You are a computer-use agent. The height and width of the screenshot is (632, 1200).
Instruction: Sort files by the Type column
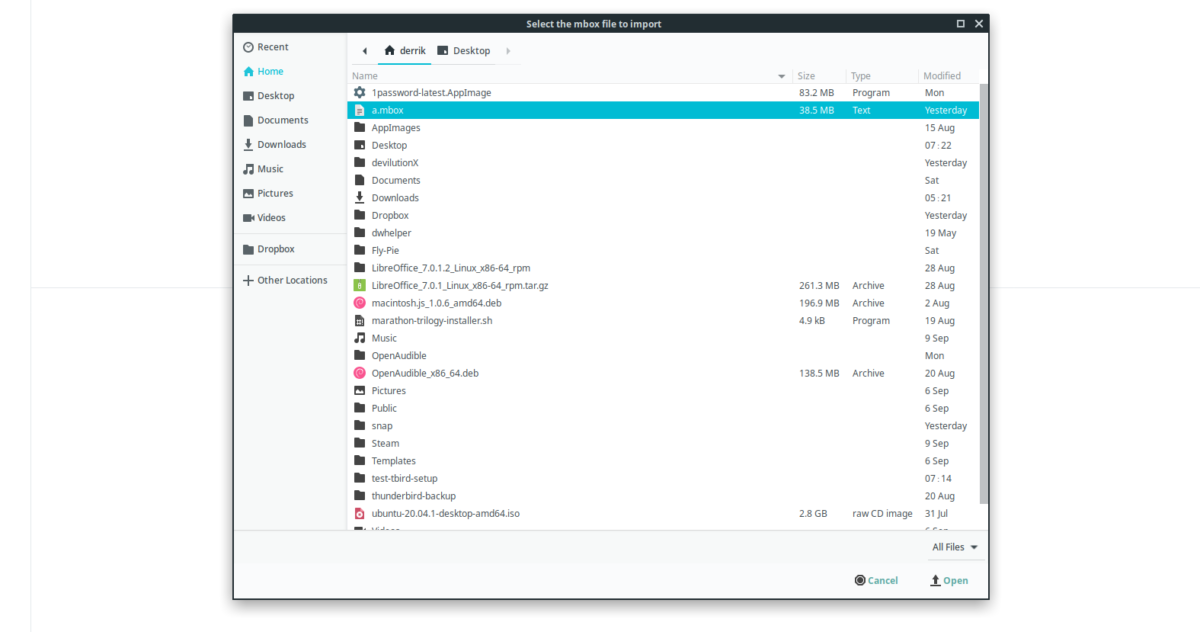881,76
